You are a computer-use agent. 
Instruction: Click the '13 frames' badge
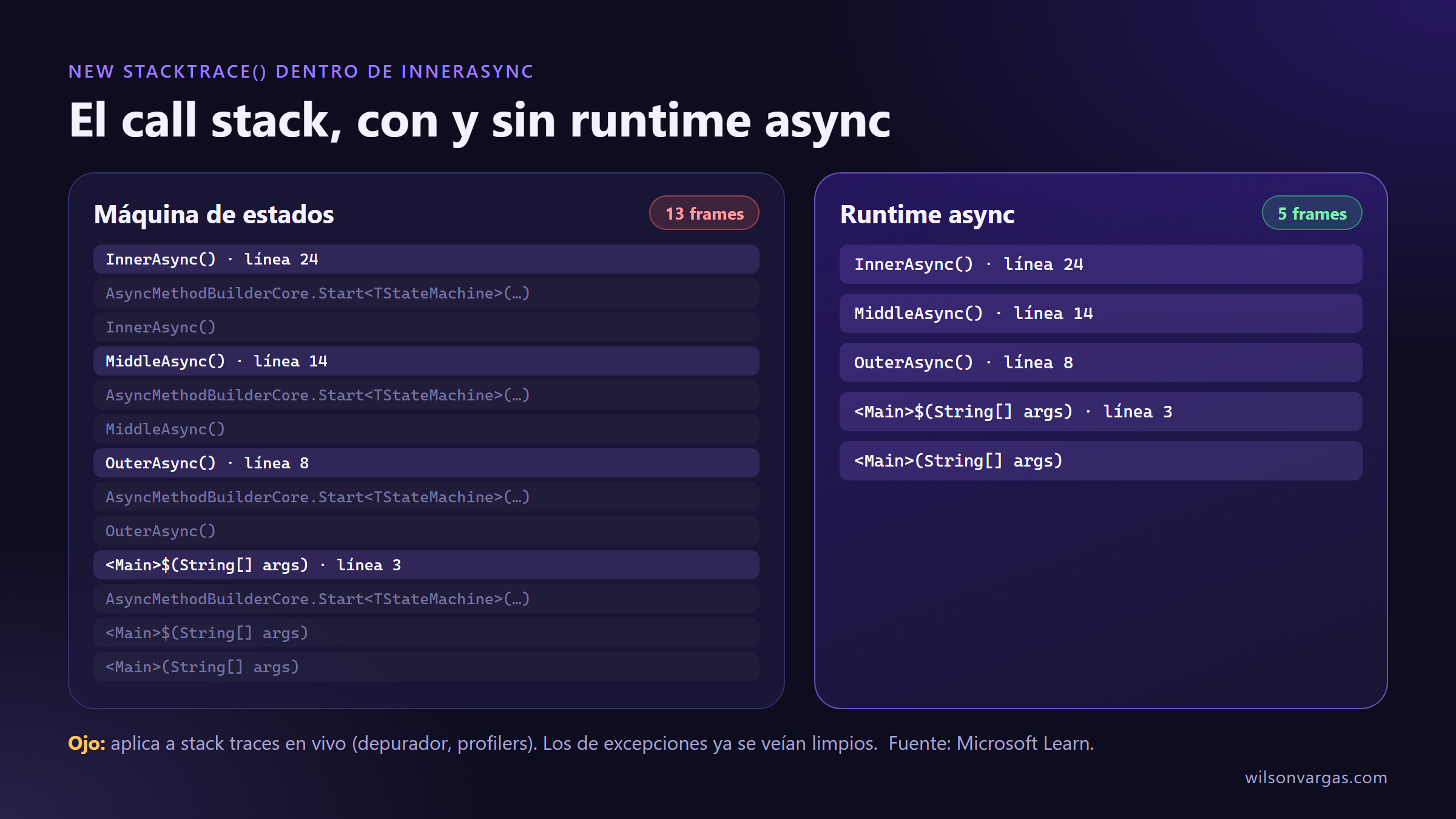[x=704, y=213]
